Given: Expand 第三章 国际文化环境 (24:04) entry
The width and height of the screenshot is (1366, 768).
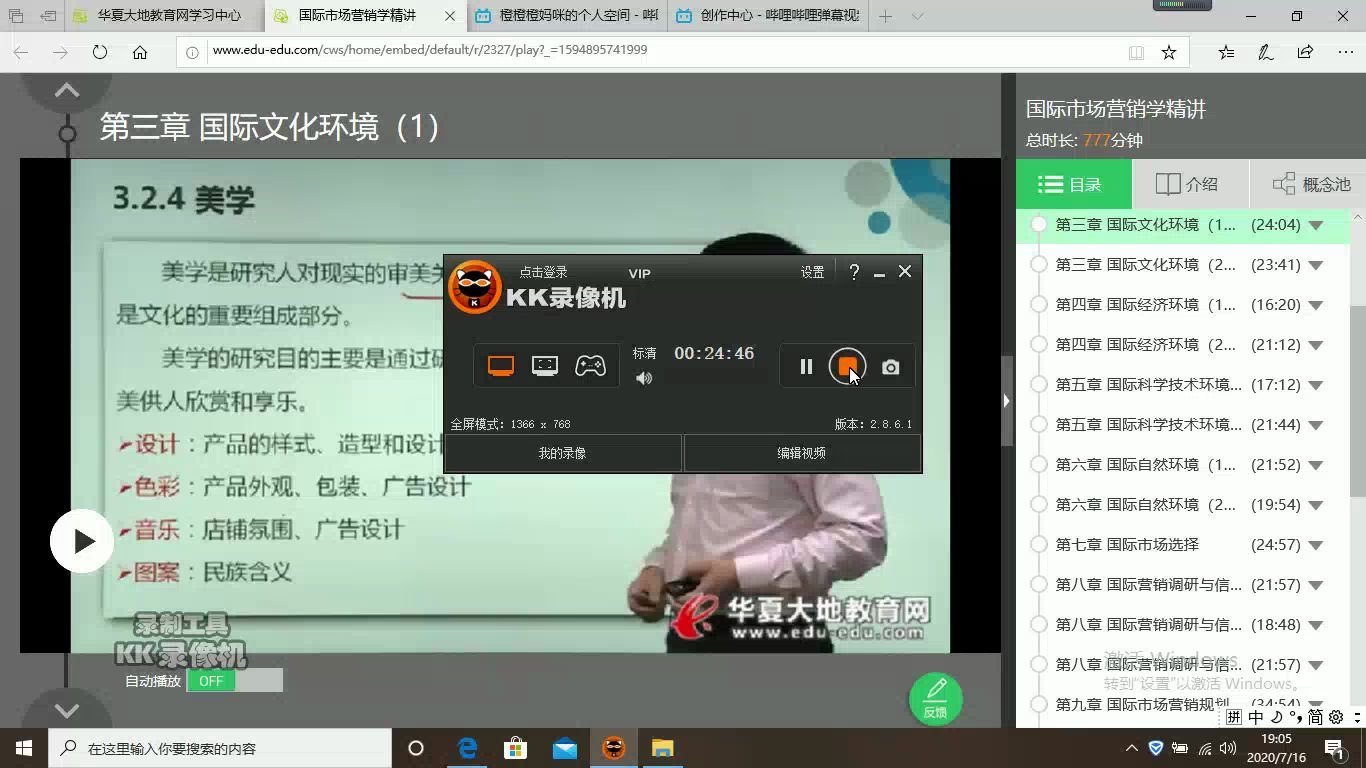Looking at the screenshot, I should pos(1316,225).
